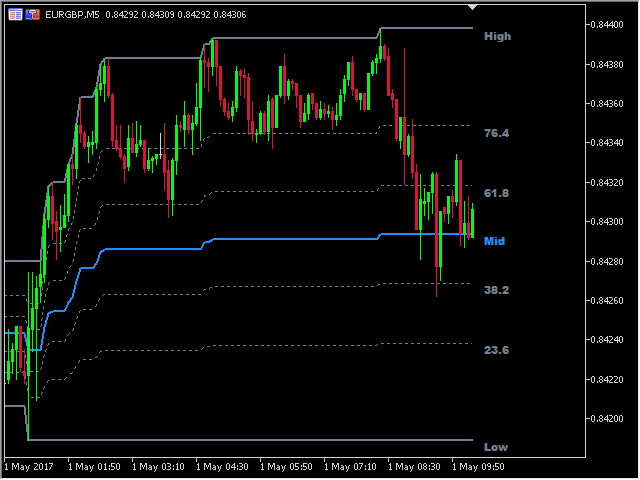This screenshot has height=480, width=640.
Task: Click the OHLC values in chart header
Action: pyautogui.click(x=176, y=15)
